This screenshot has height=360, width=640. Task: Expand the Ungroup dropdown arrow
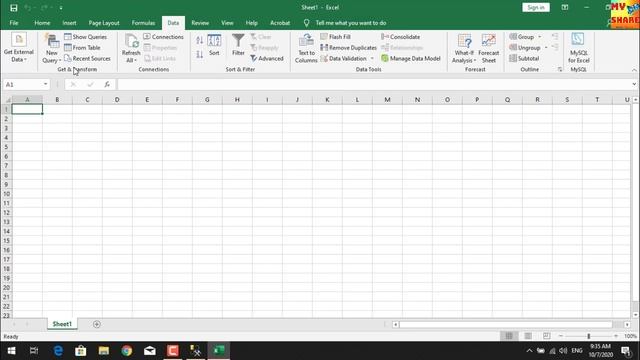[x=546, y=48]
